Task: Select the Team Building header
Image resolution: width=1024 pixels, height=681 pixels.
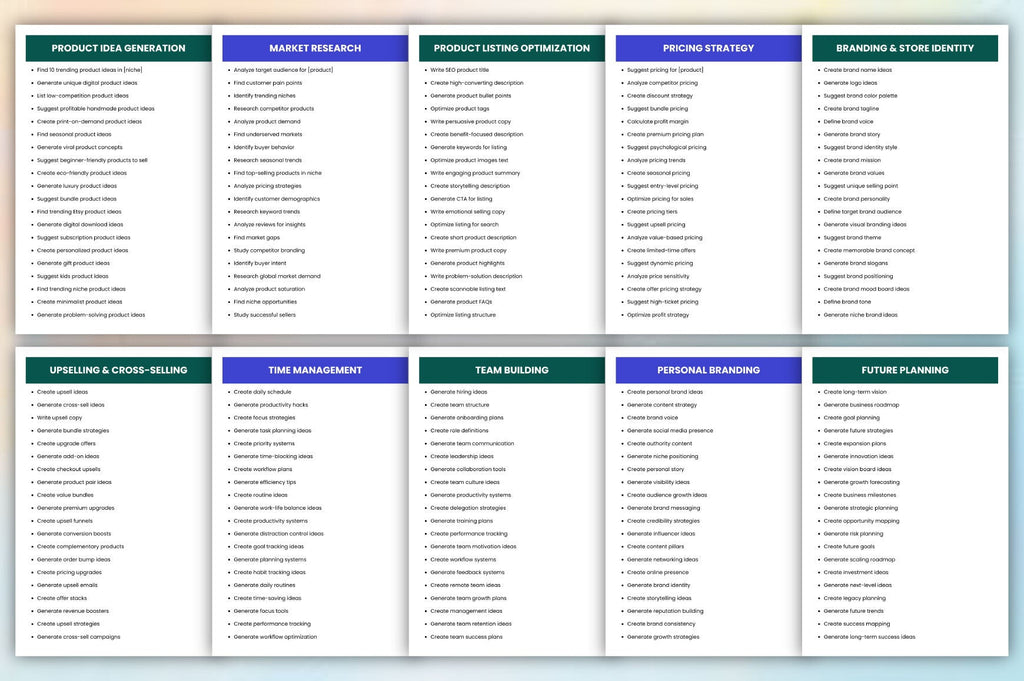Action: coord(511,370)
